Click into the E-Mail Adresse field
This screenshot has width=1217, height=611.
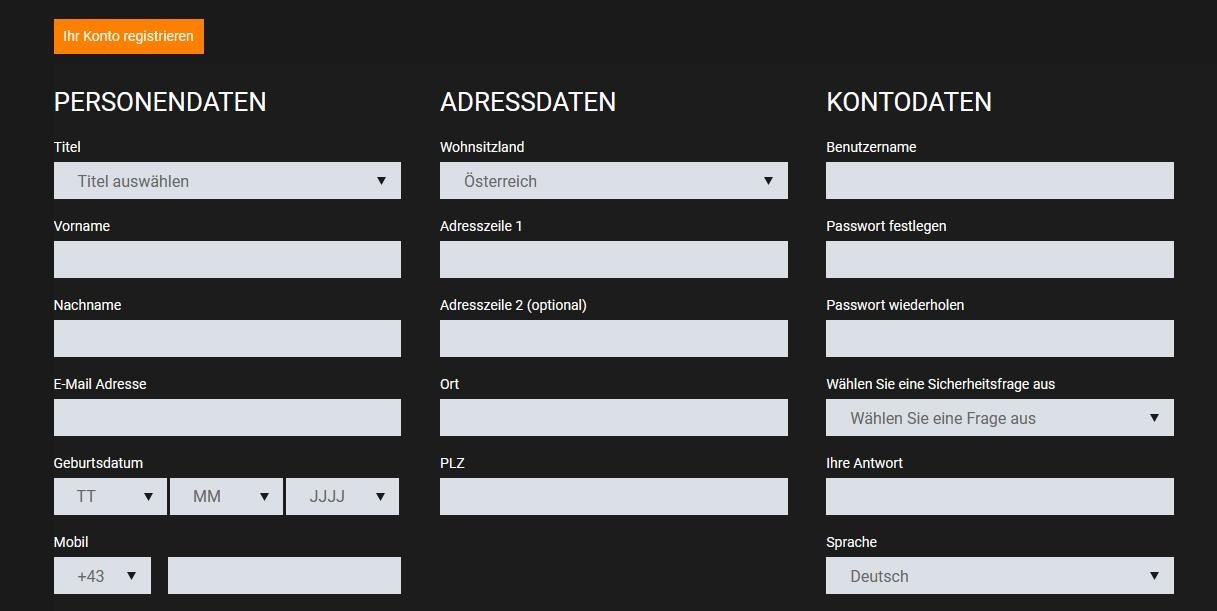click(x=227, y=418)
